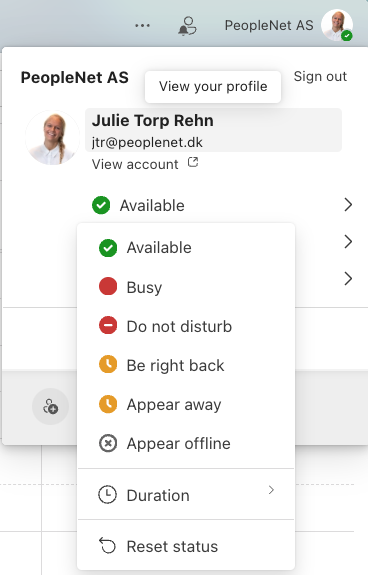Viewport: 368px width, 575px height.
Task: Click the Do not disturb minus icon
Action: [x=108, y=325]
